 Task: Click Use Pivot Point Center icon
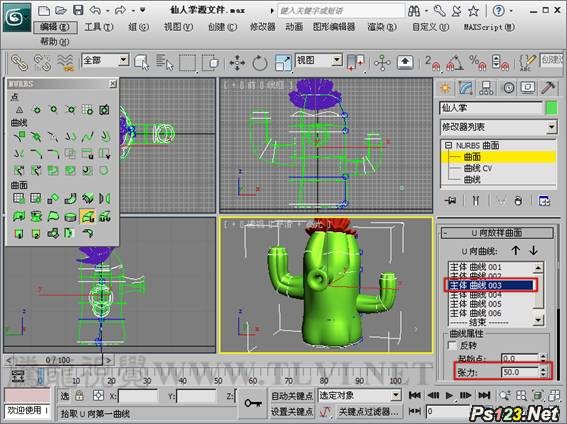click(x=355, y=62)
